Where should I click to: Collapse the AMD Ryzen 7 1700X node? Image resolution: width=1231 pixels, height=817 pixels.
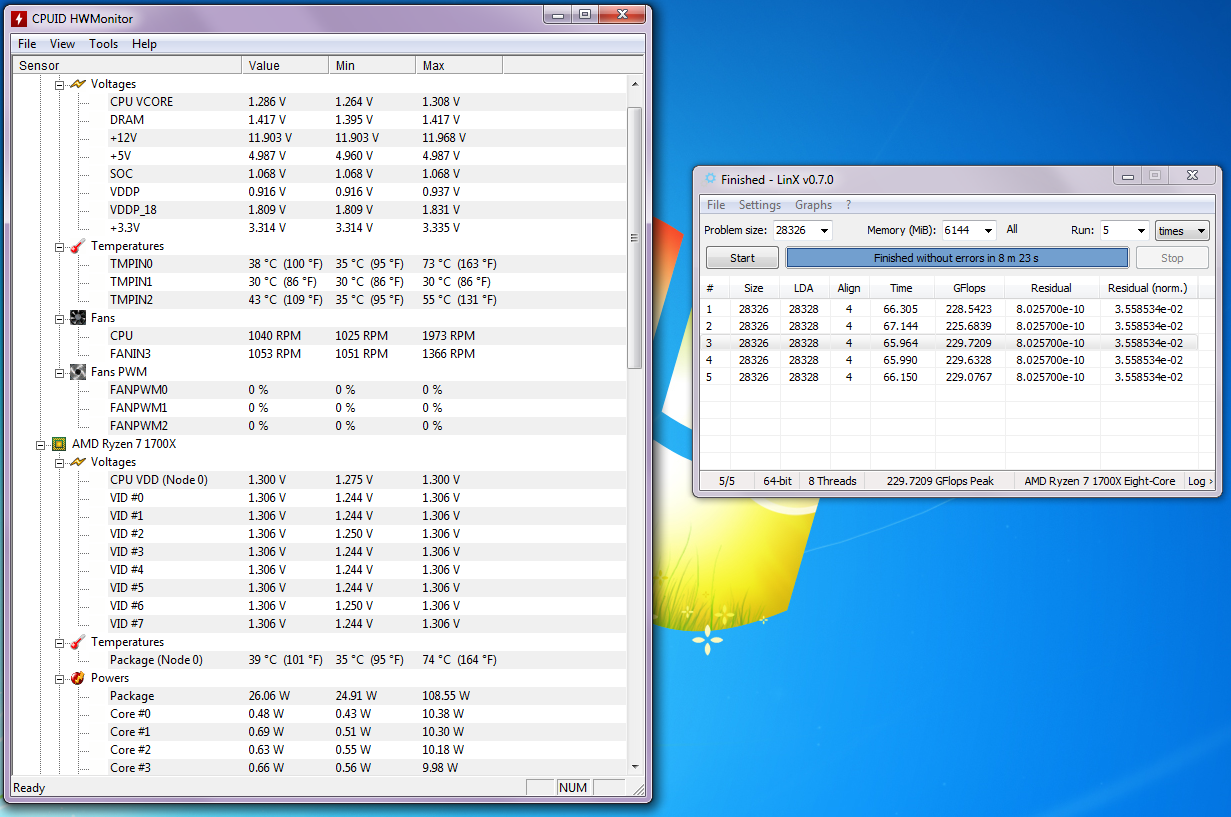(41, 444)
